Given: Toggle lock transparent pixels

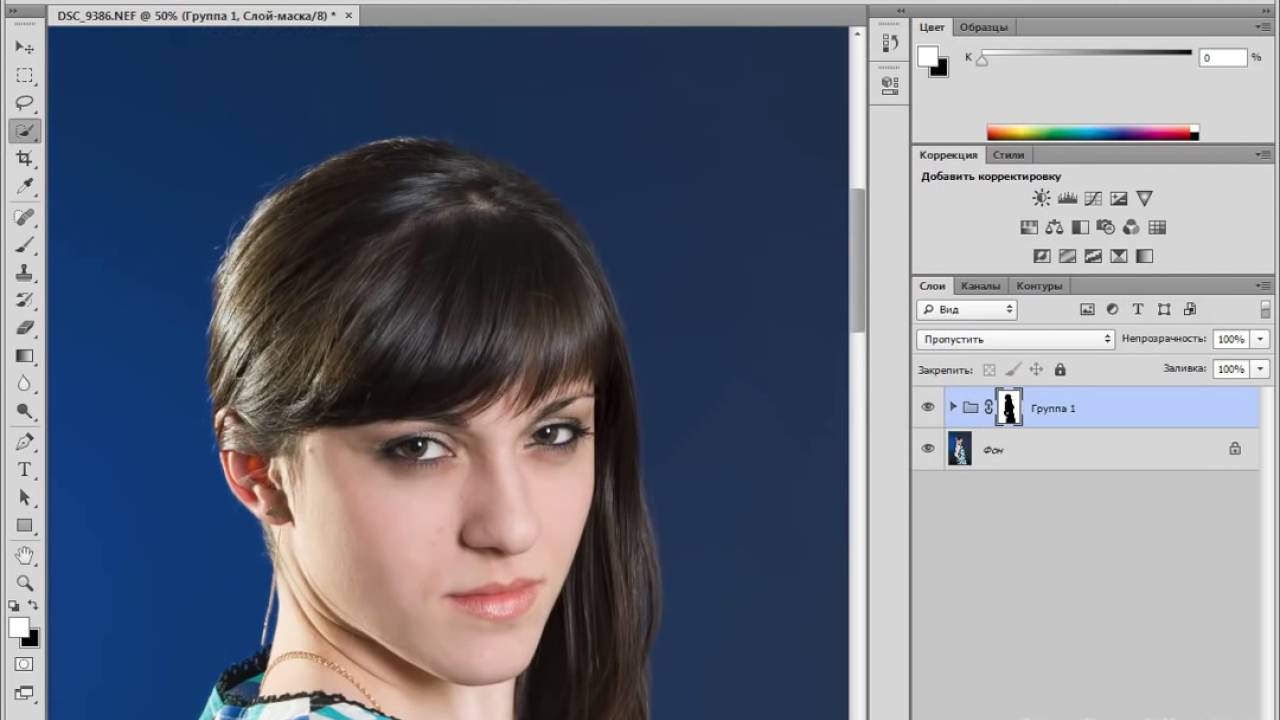Looking at the screenshot, I should 989,369.
